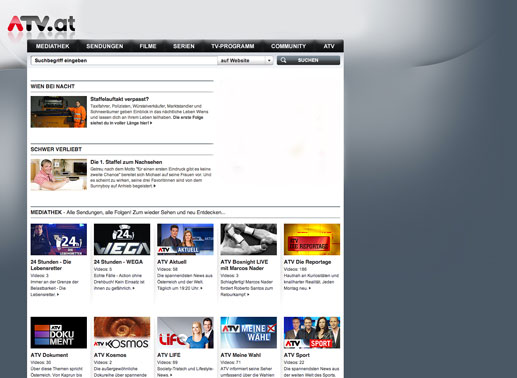The image size is (517, 378).
Task: Click 'ATV LIFE' title link
Action: tap(169, 355)
